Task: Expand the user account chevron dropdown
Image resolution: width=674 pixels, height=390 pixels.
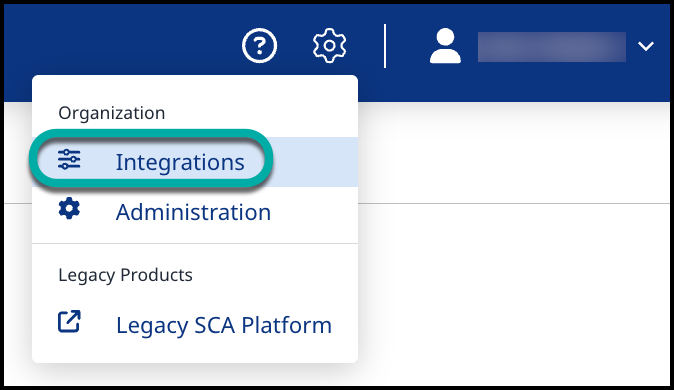Action: (x=646, y=46)
